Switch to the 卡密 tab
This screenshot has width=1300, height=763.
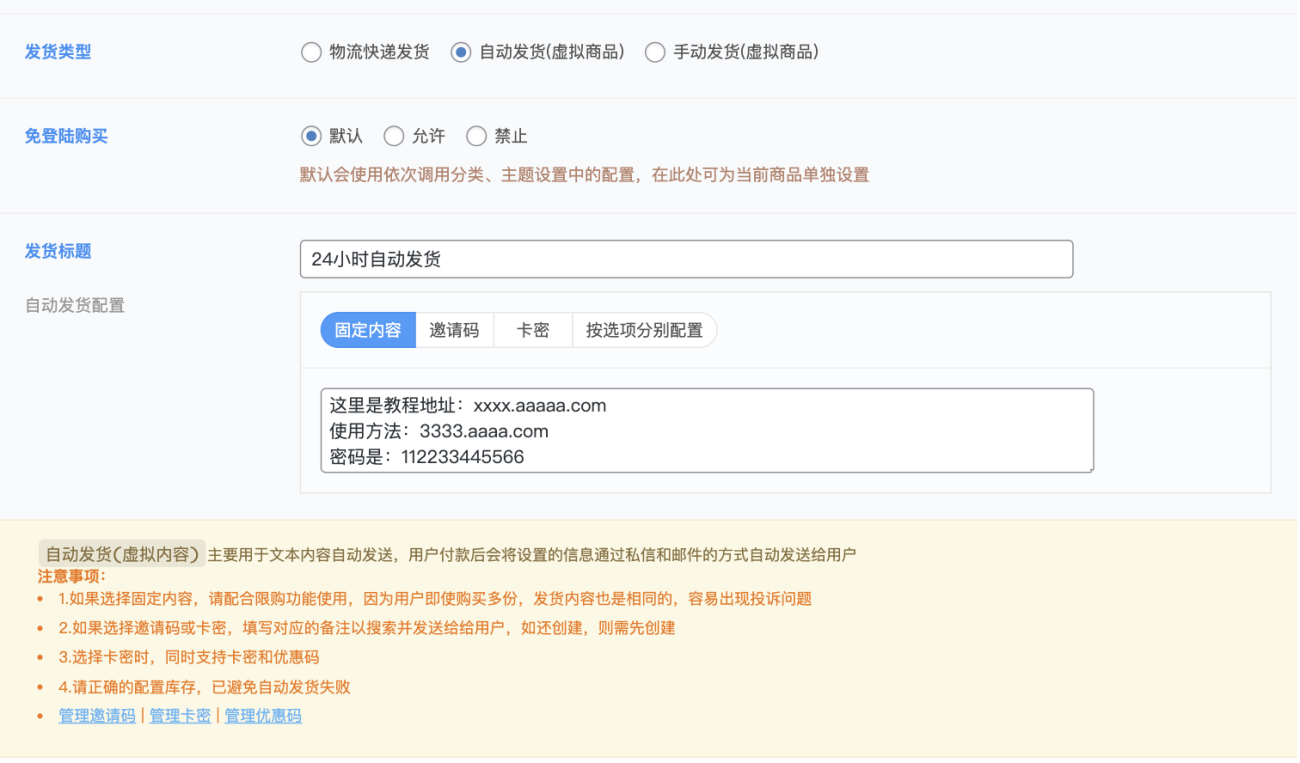(533, 330)
